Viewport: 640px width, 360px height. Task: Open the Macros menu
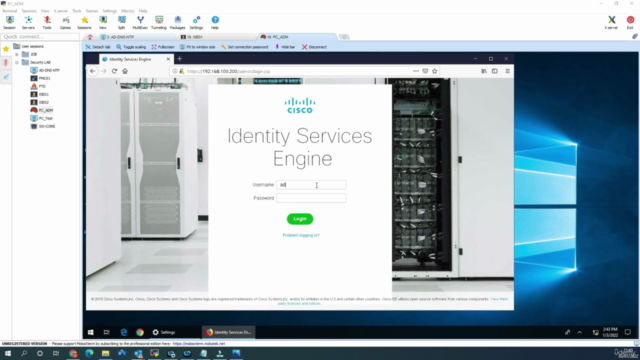click(x=127, y=11)
